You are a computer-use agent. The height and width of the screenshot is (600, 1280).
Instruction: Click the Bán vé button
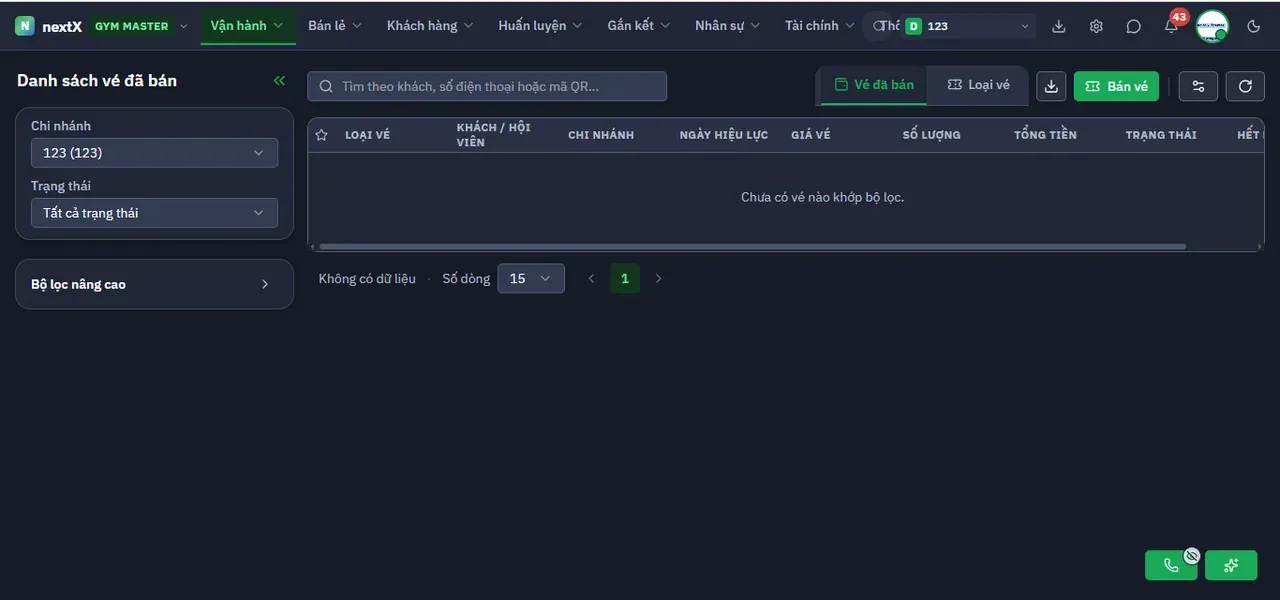click(x=1116, y=86)
